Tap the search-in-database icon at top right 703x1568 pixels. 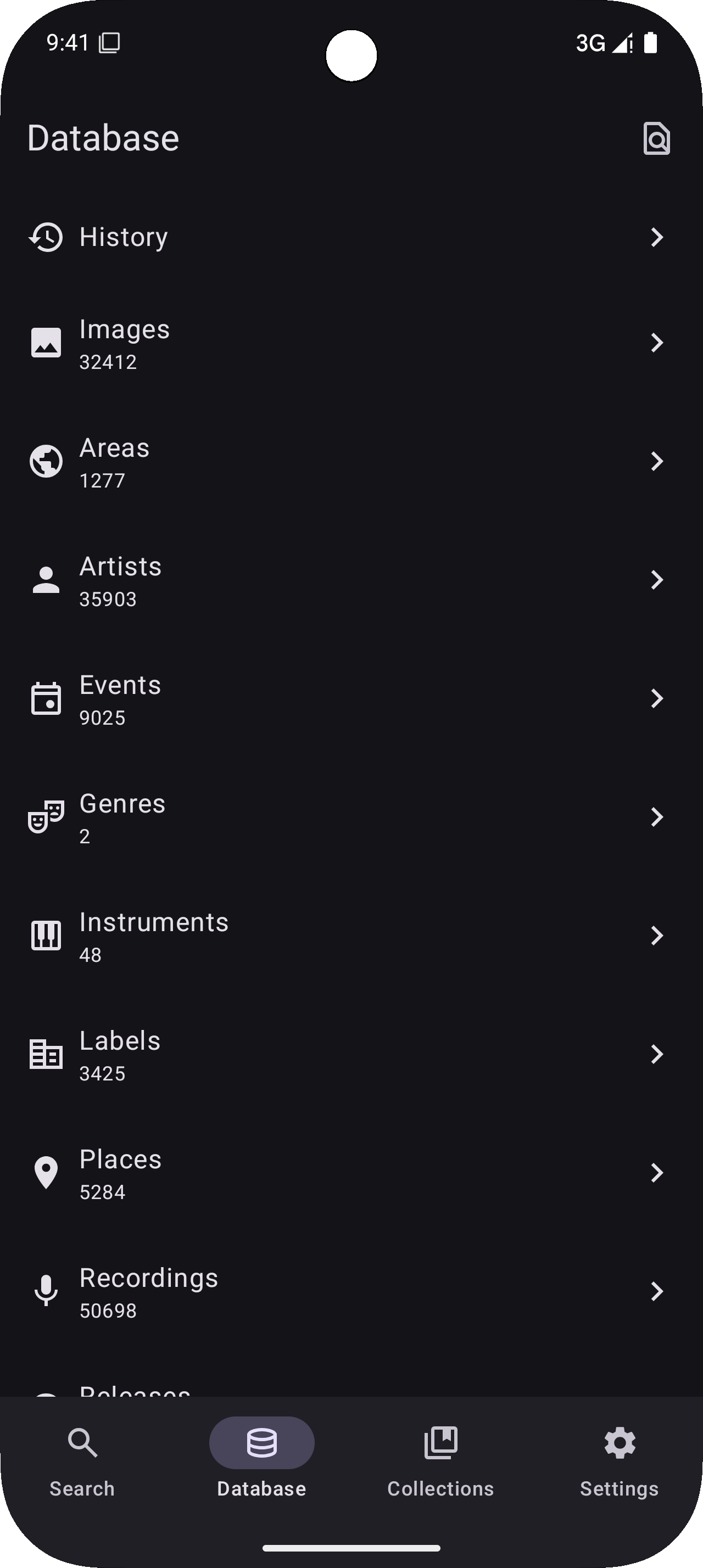(x=656, y=139)
